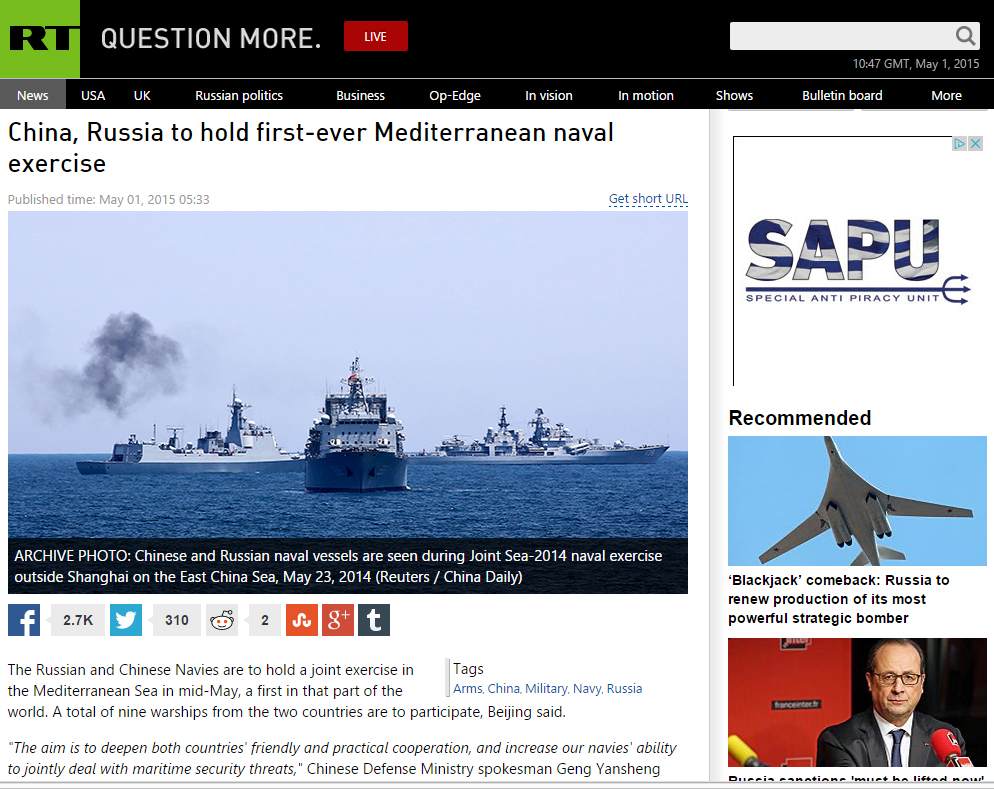Close the SAPU advertisement
994x789 pixels.
pyautogui.click(x=976, y=144)
